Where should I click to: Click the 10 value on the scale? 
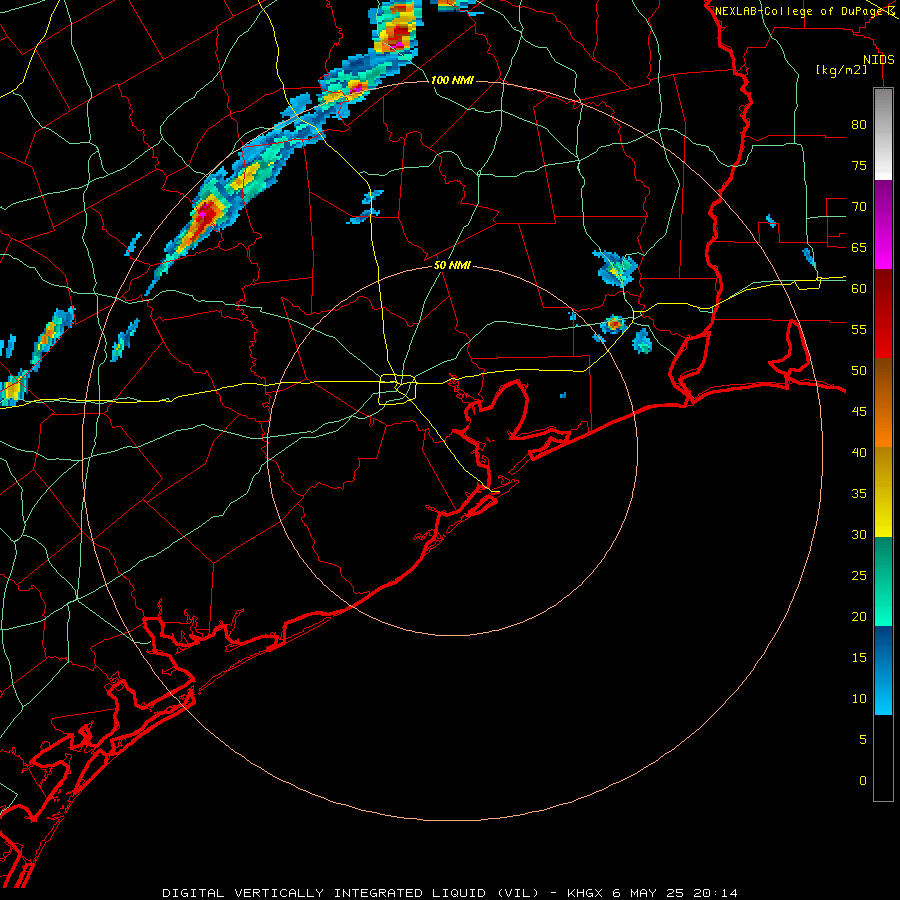pos(859,699)
